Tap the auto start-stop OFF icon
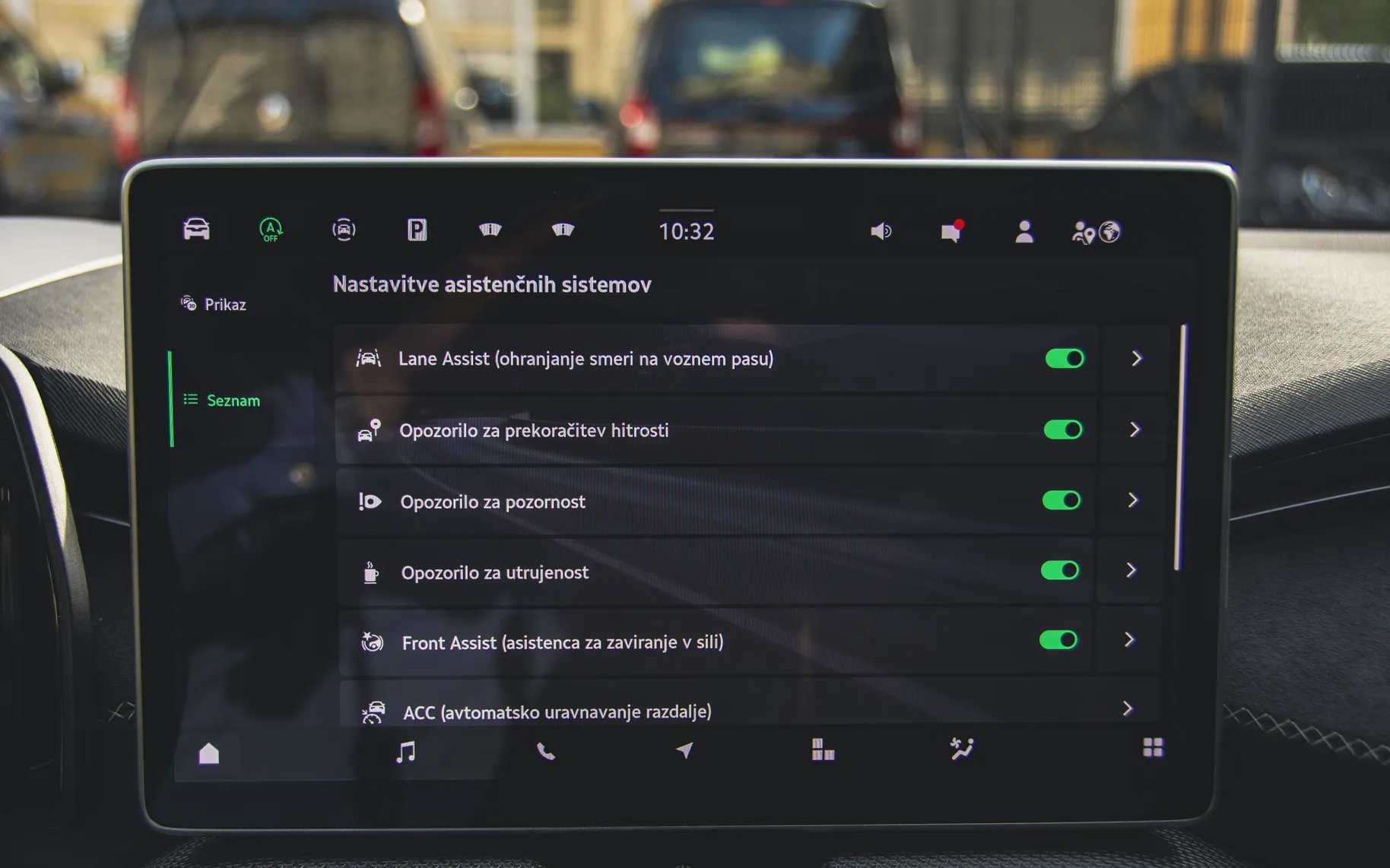 point(271,230)
